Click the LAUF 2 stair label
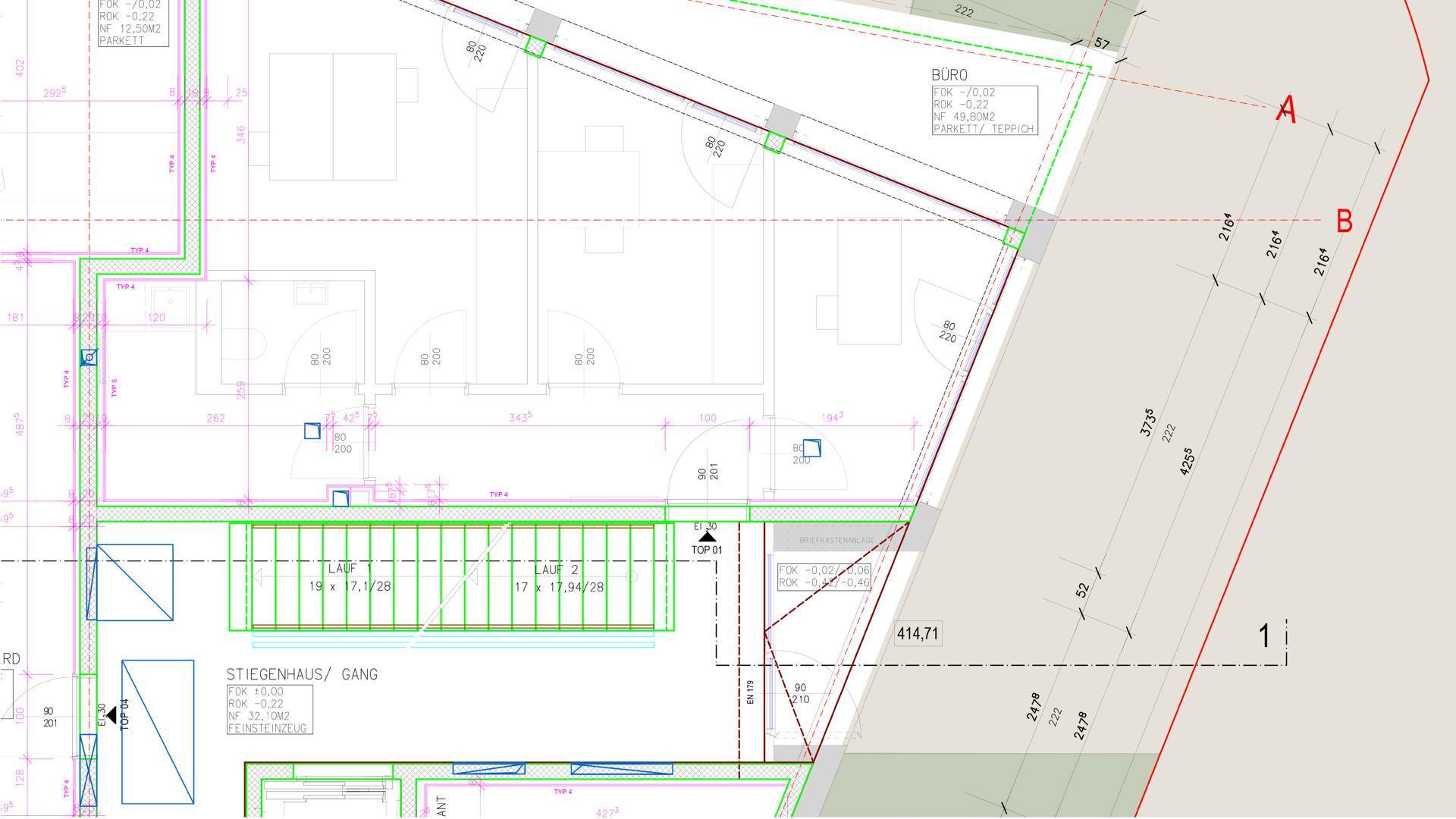This screenshot has width=1456, height=819. (x=557, y=570)
